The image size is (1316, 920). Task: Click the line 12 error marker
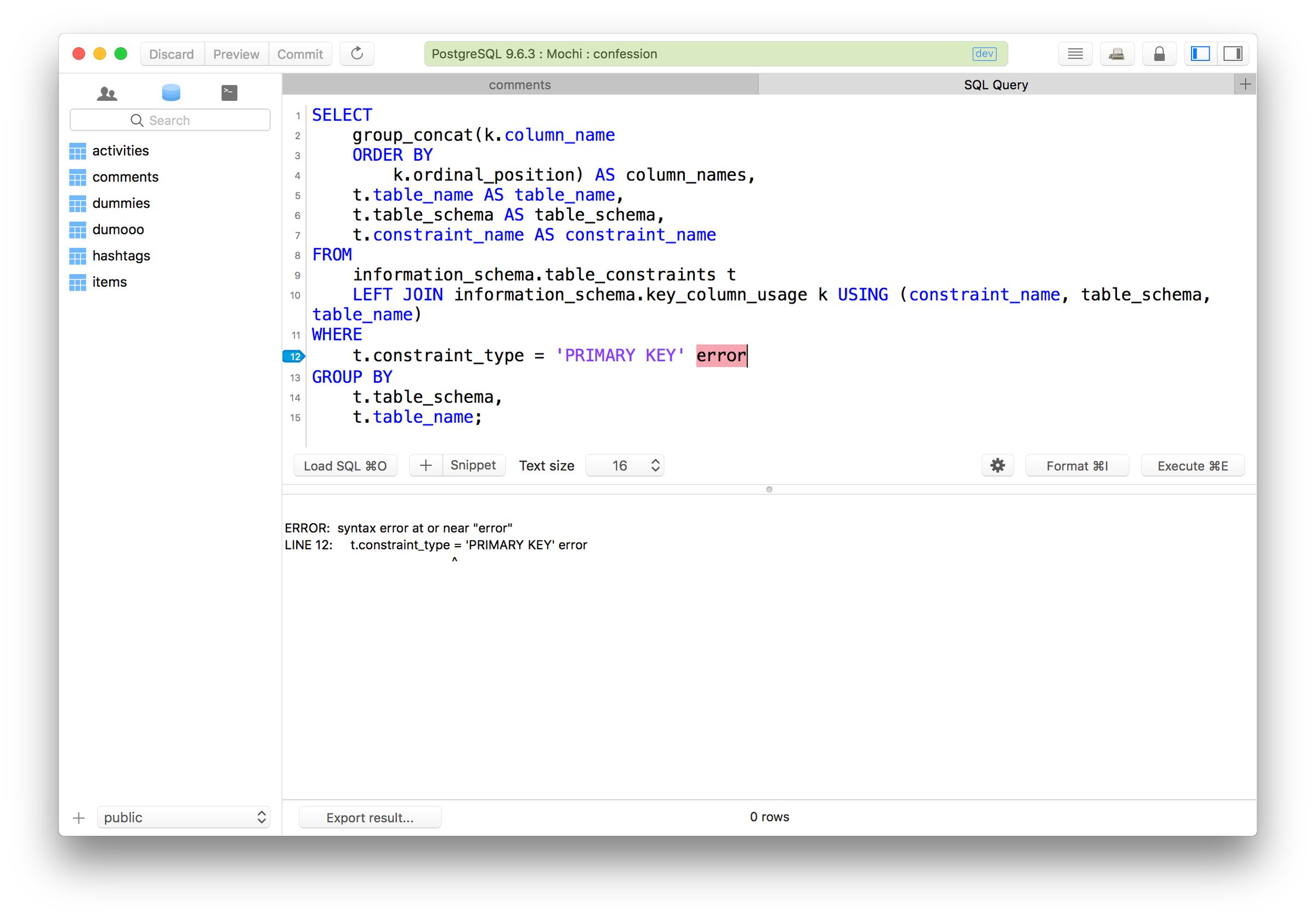(294, 356)
